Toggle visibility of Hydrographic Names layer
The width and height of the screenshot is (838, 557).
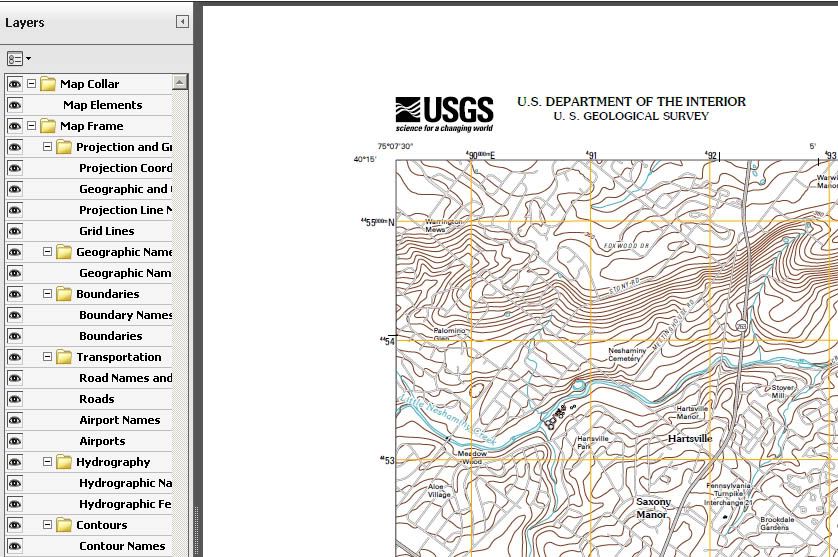[x=14, y=483]
